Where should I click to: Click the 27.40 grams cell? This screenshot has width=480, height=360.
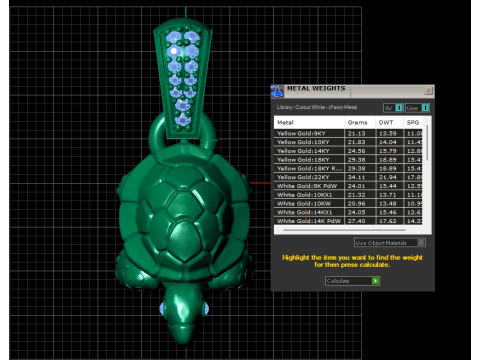pos(360,221)
